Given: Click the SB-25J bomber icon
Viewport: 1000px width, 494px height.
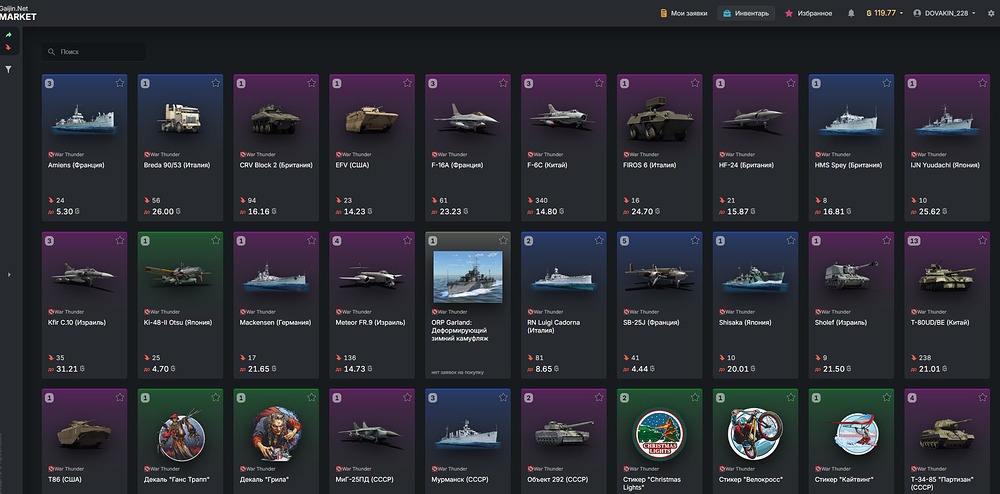Looking at the screenshot, I should [x=659, y=275].
